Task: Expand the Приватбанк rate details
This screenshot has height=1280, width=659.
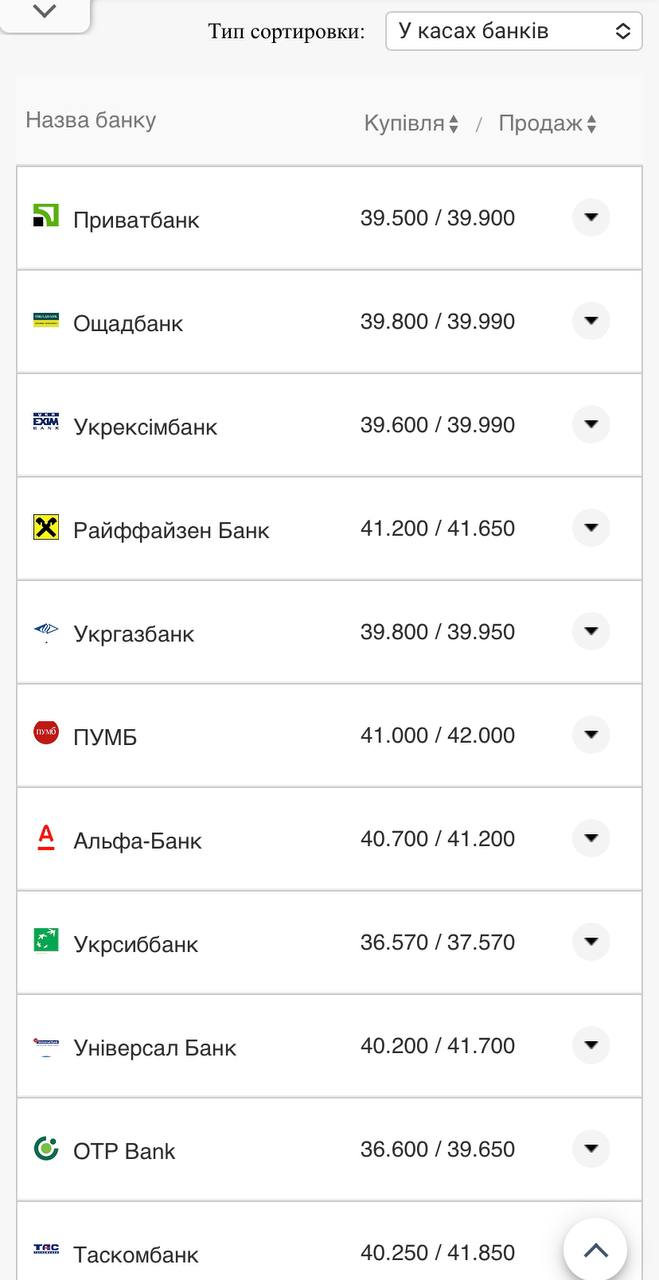Action: 591,217
